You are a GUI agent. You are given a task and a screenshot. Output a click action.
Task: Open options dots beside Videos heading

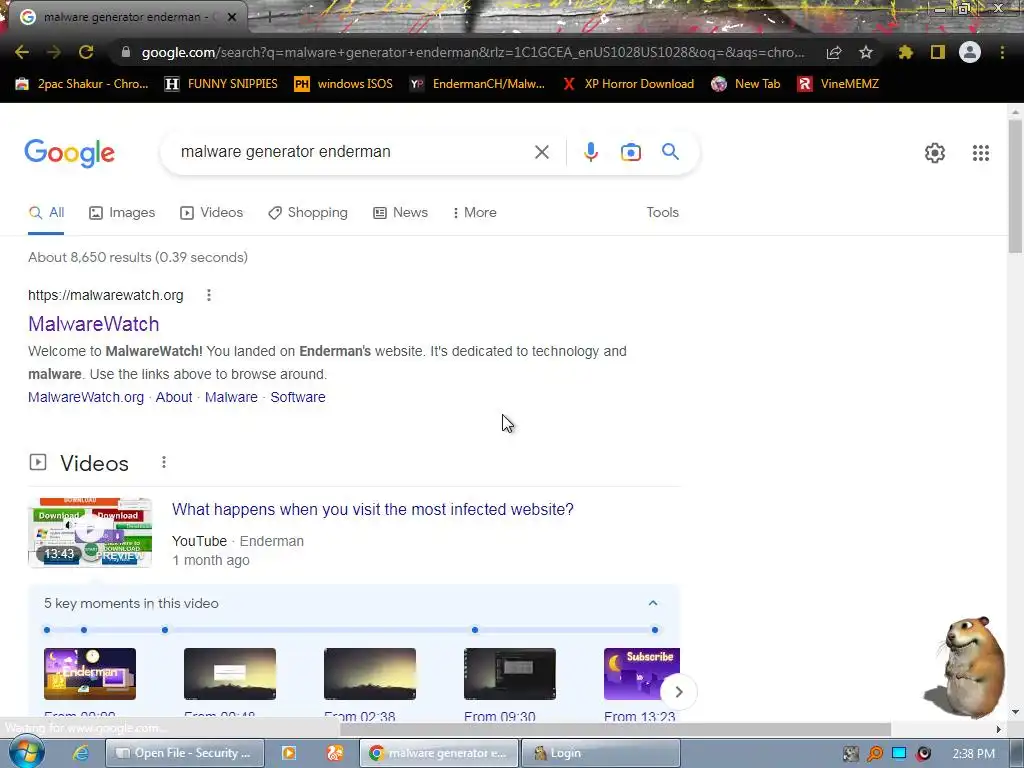point(164,462)
